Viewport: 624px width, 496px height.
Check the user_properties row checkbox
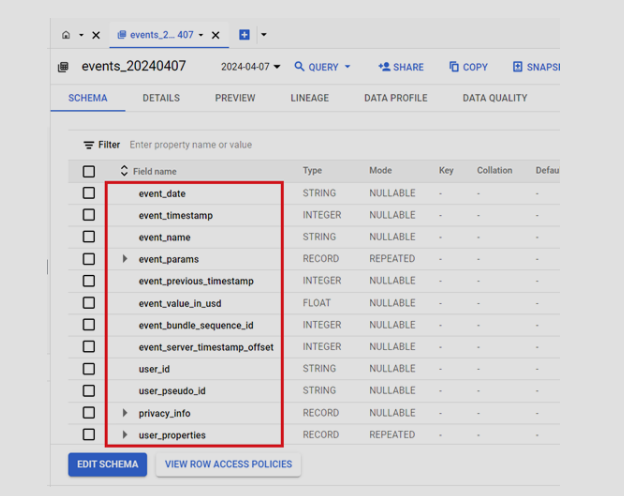pos(89,434)
